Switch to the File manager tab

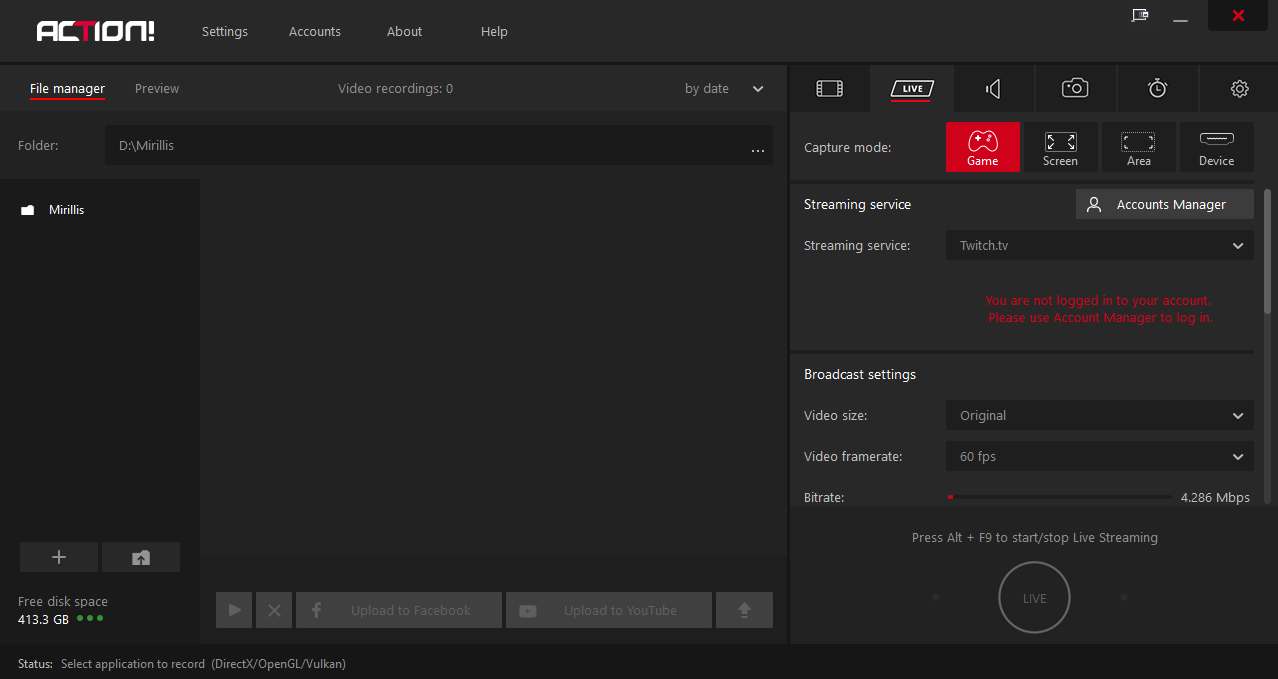coord(67,89)
